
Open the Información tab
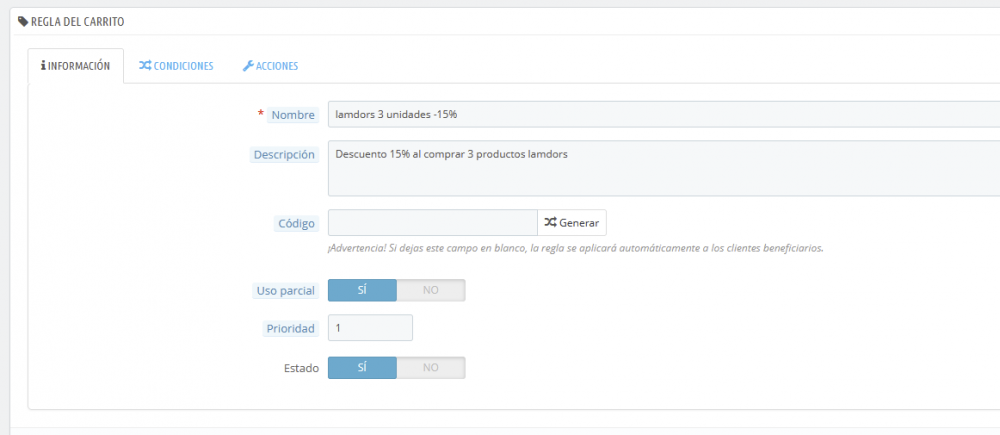(x=75, y=66)
